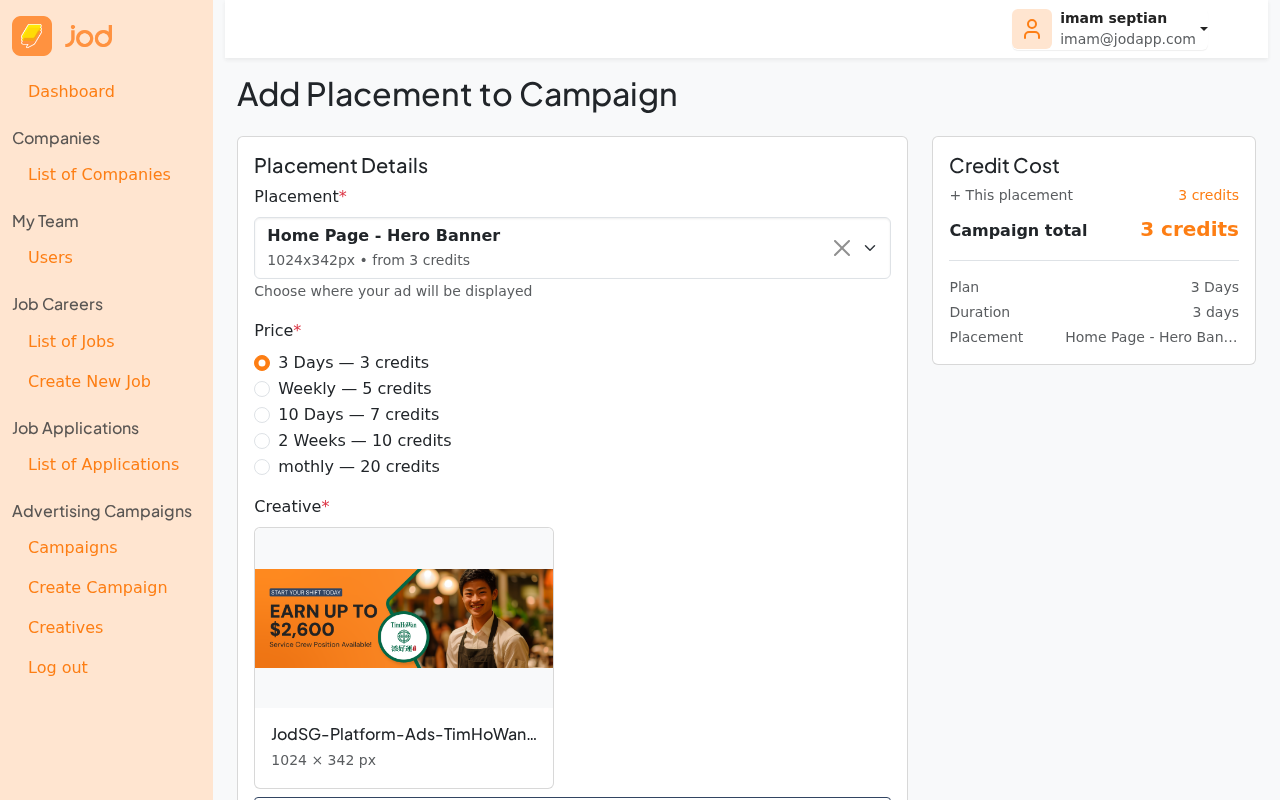Choose the Weekly — 5 credits option

(x=261, y=388)
